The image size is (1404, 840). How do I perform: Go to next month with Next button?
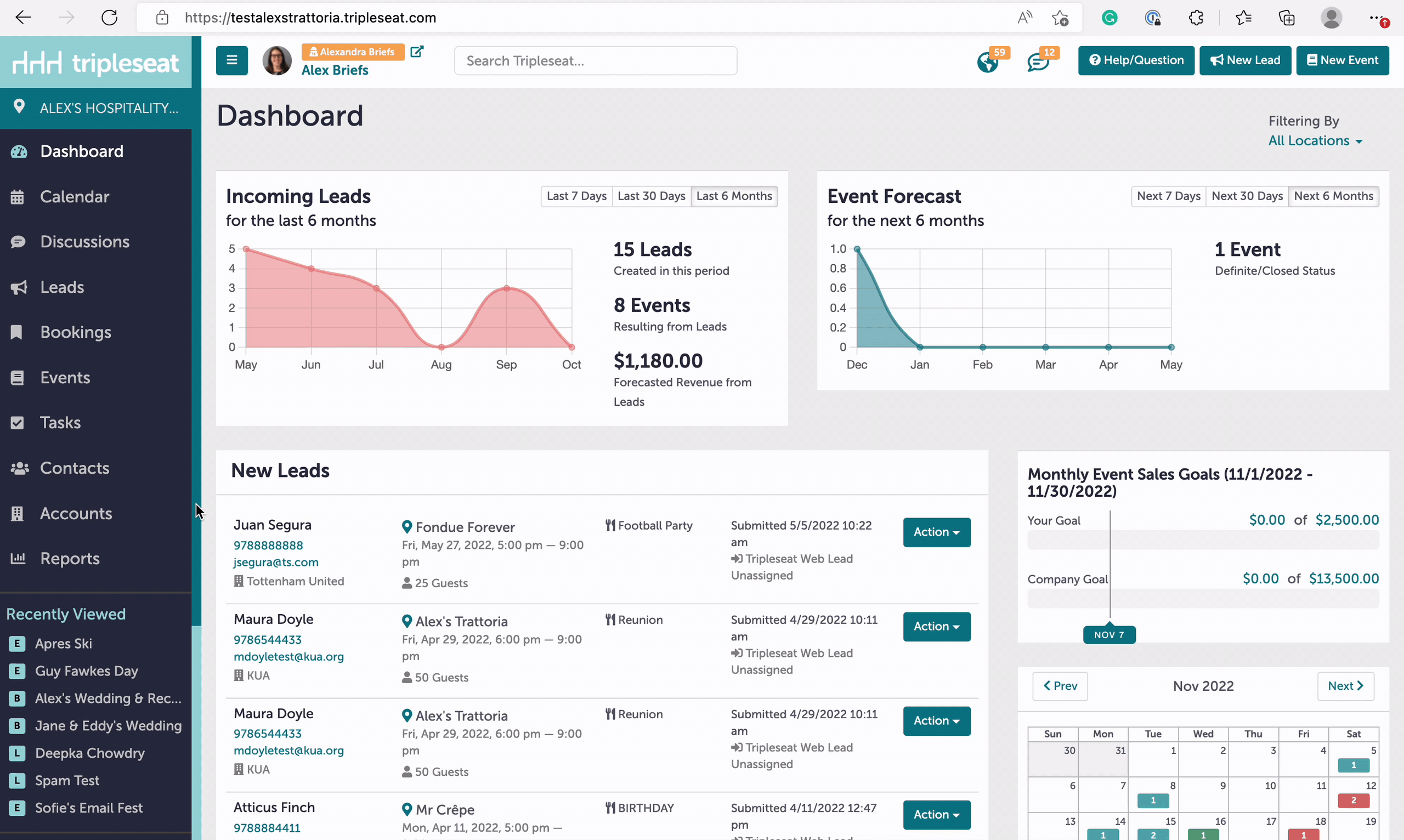point(1345,686)
